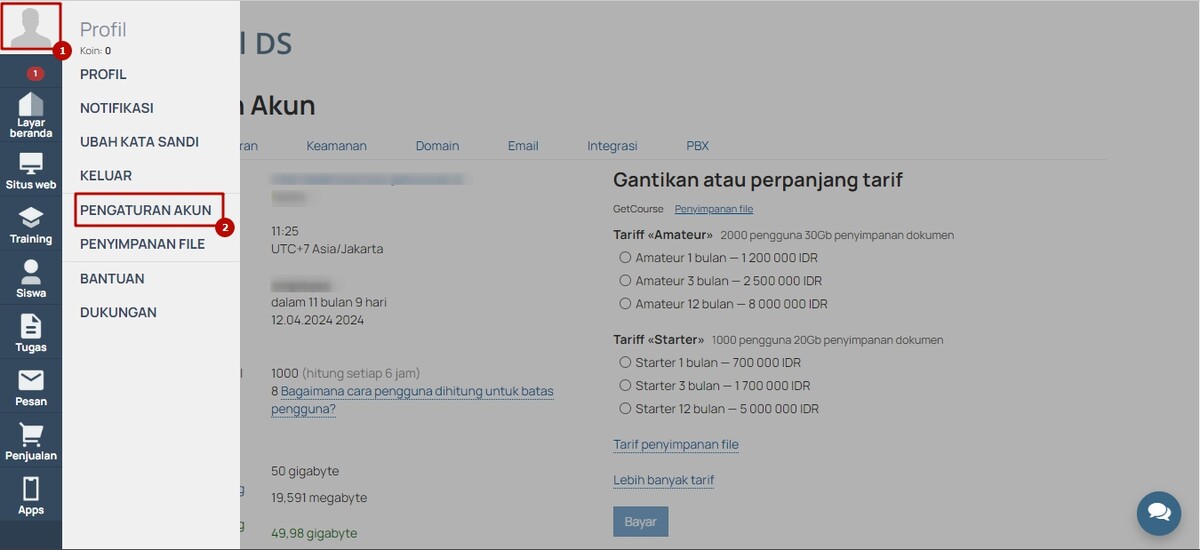Go to the Training section icon
This screenshot has height=550, width=1200.
[31, 225]
